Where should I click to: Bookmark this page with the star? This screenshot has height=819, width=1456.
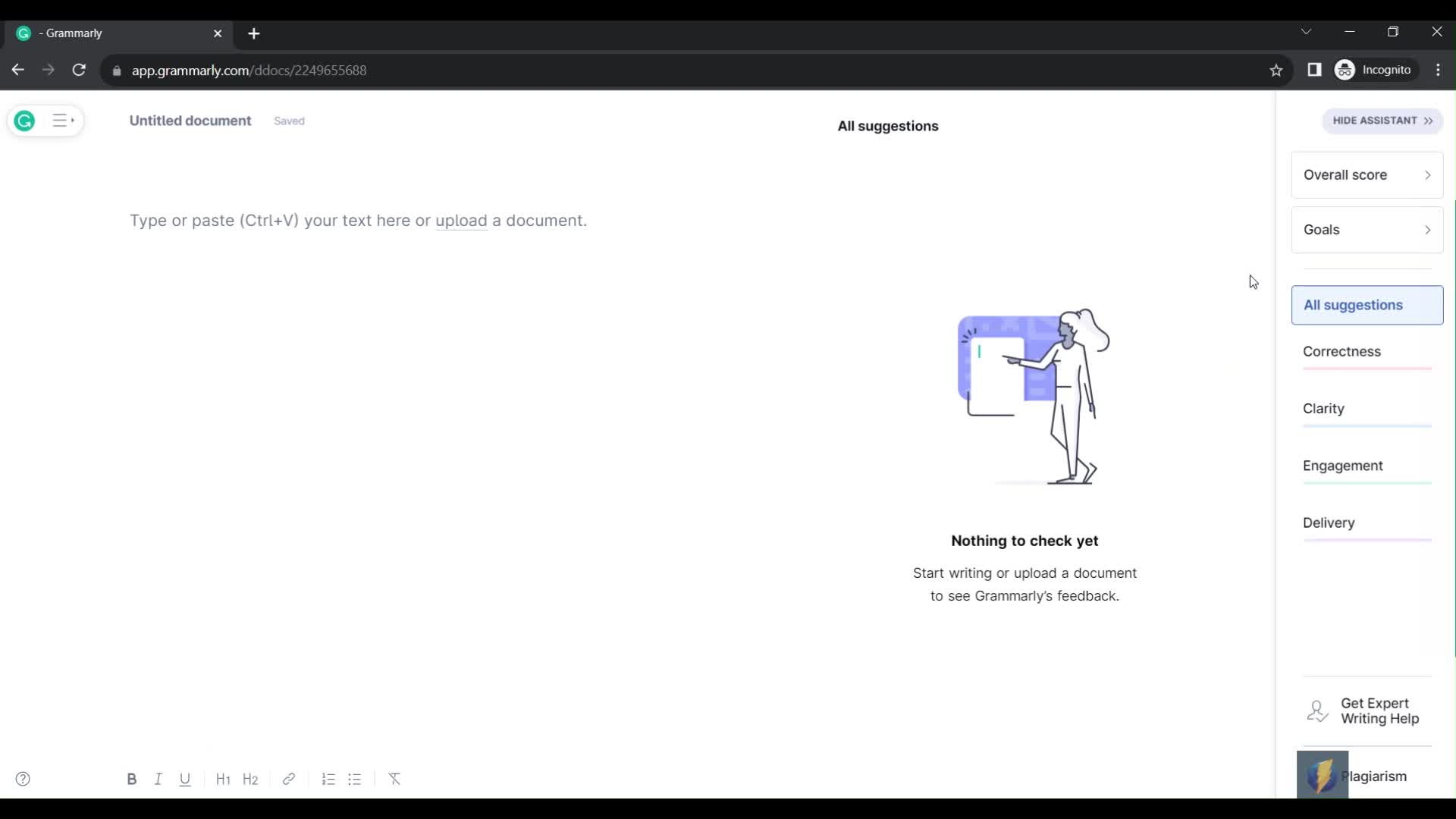[1276, 71]
